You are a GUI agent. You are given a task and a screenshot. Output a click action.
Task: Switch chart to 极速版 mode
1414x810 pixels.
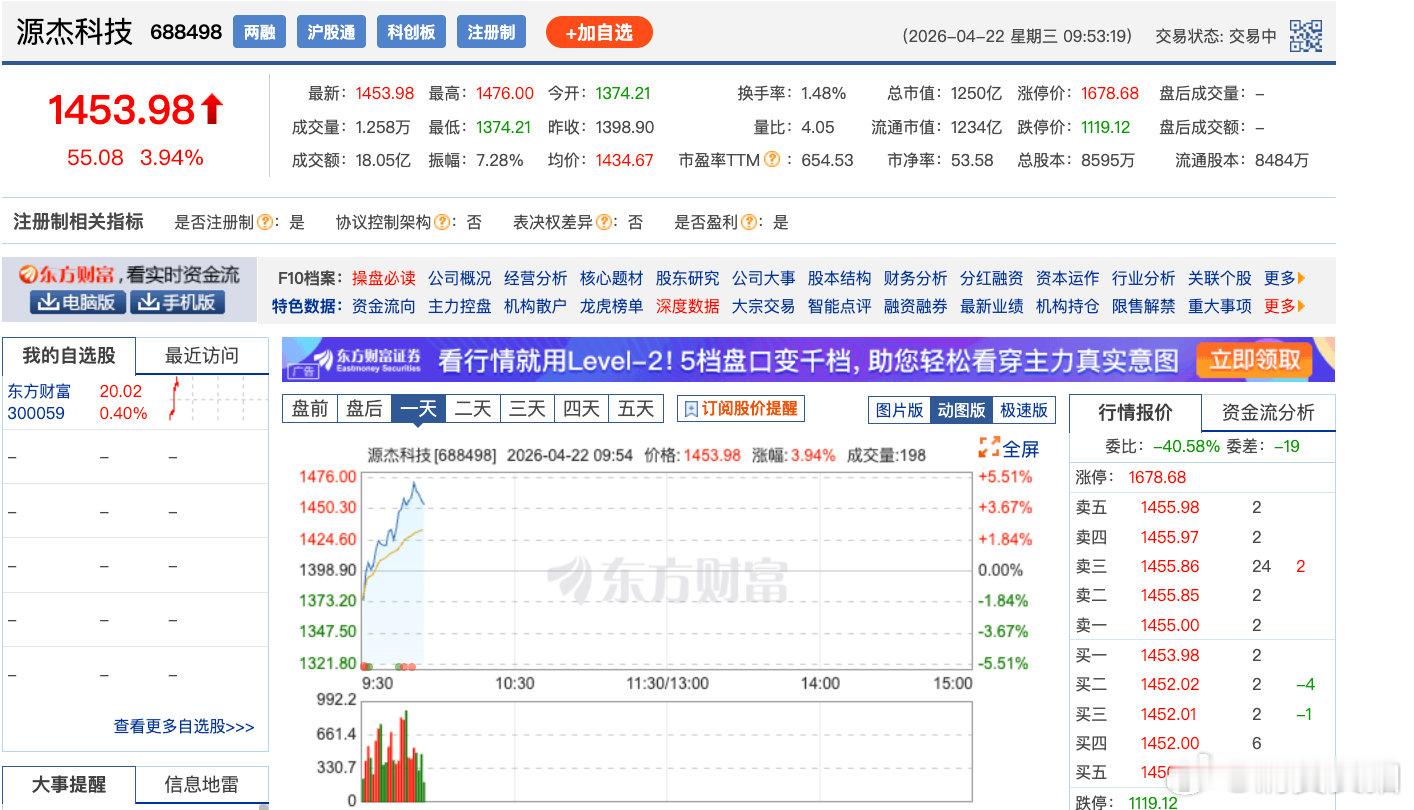click(x=1023, y=409)
